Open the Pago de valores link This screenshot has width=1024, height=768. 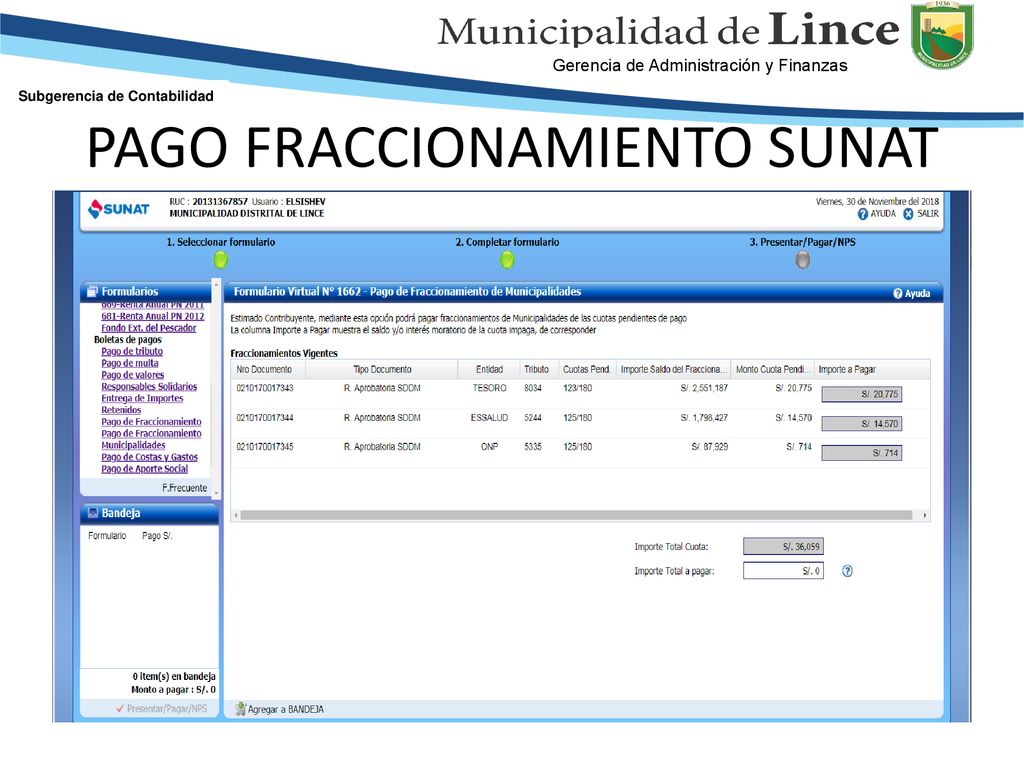[133, 375]
